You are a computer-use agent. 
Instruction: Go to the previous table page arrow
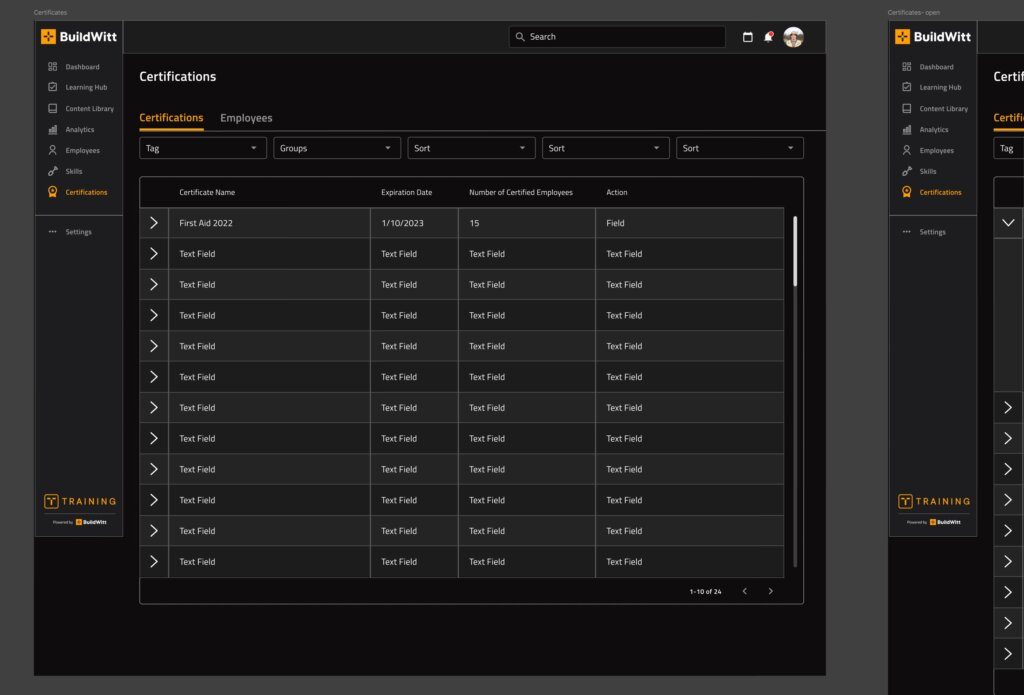(744, 591)
